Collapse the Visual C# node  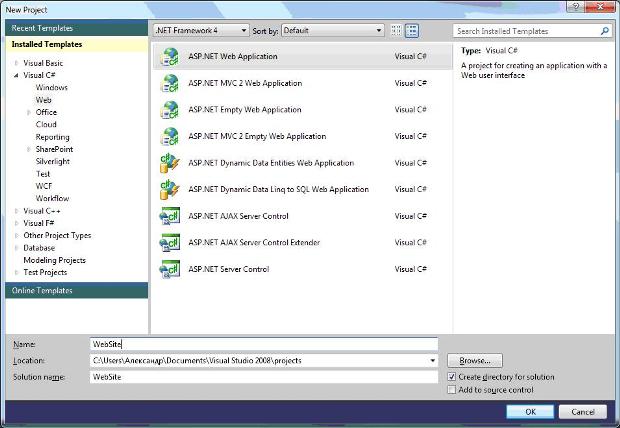pyautogui.click(x=16, y=75)
